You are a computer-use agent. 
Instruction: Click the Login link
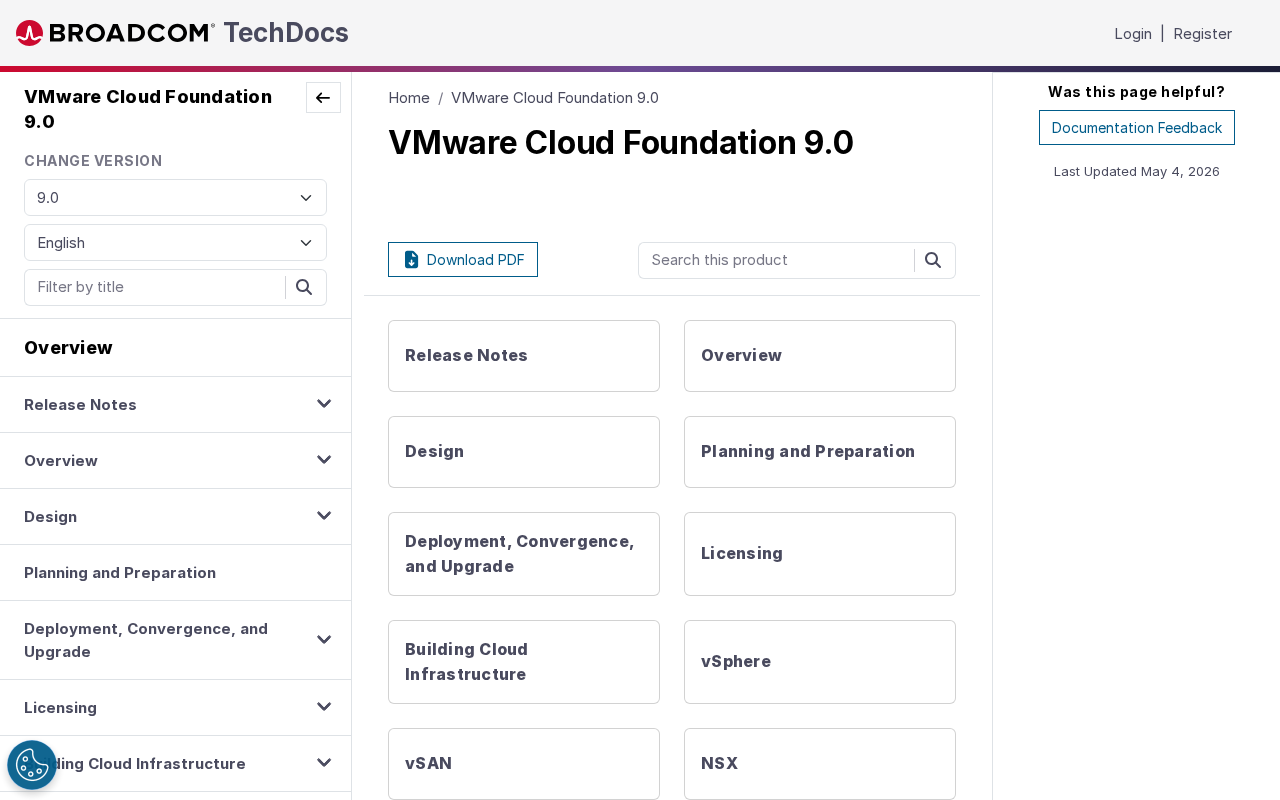pos(1133,34)
